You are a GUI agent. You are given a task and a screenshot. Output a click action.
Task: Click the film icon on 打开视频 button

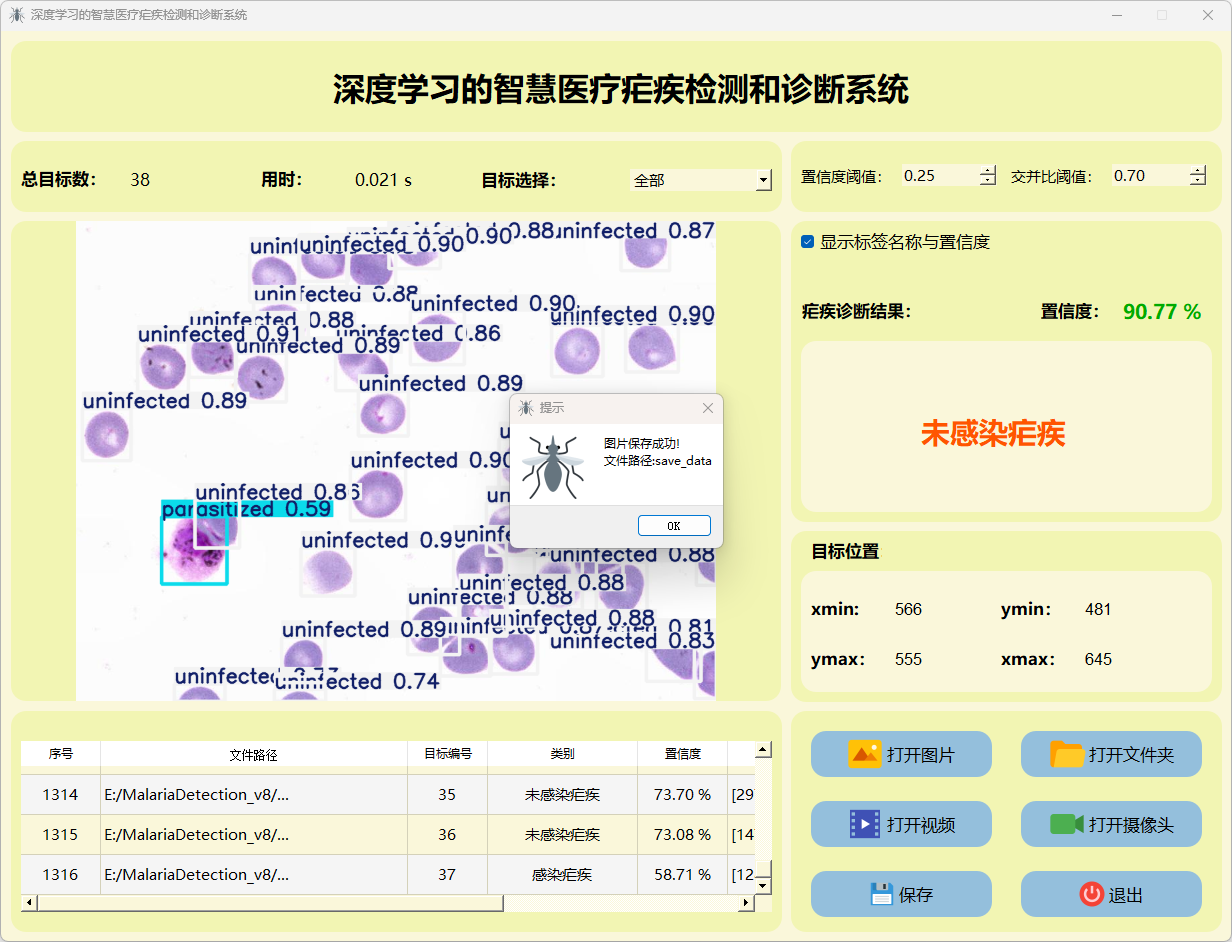pyautogui.click(x=864, y=824)
